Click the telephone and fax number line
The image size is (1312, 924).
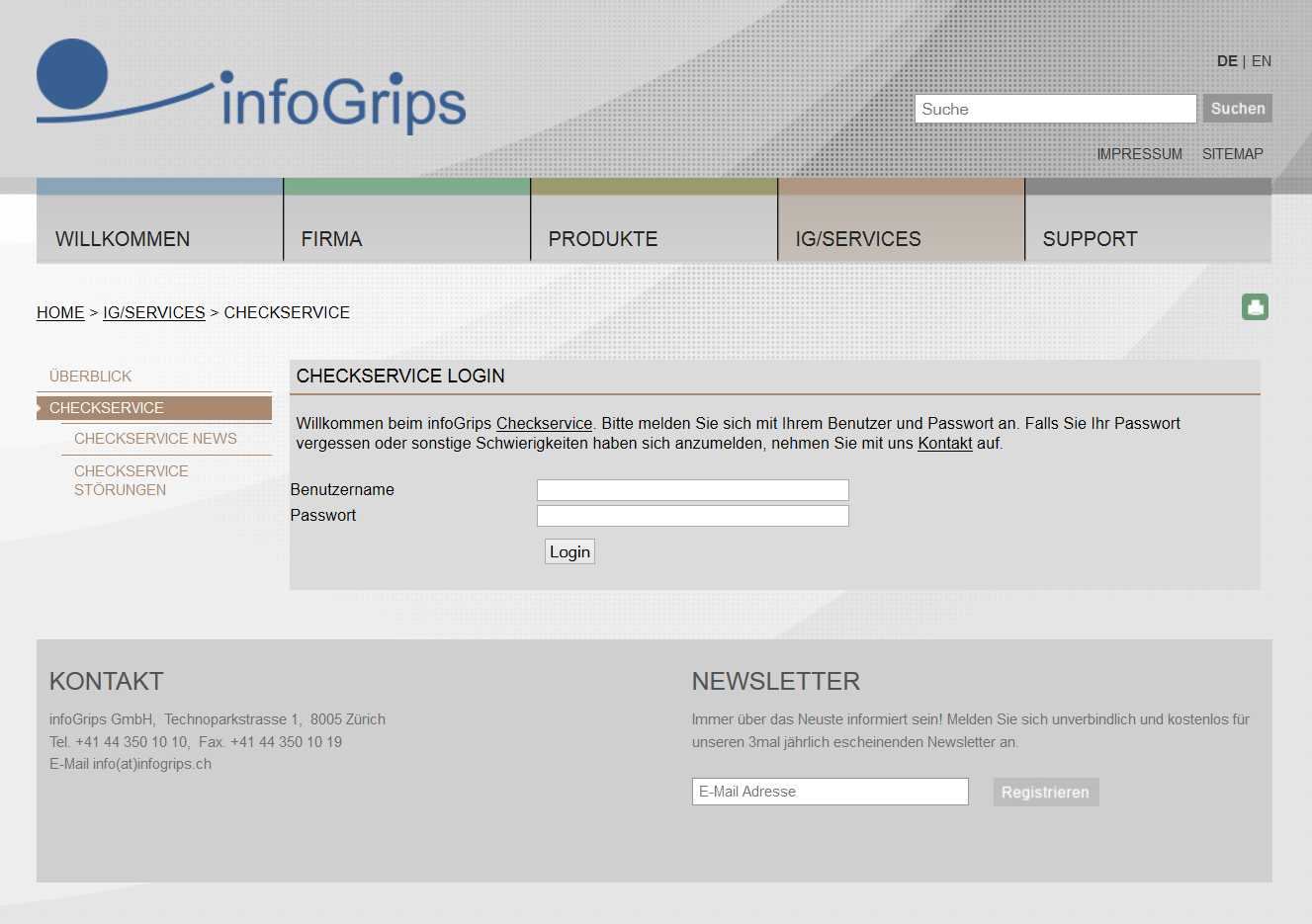pos(196,742)
